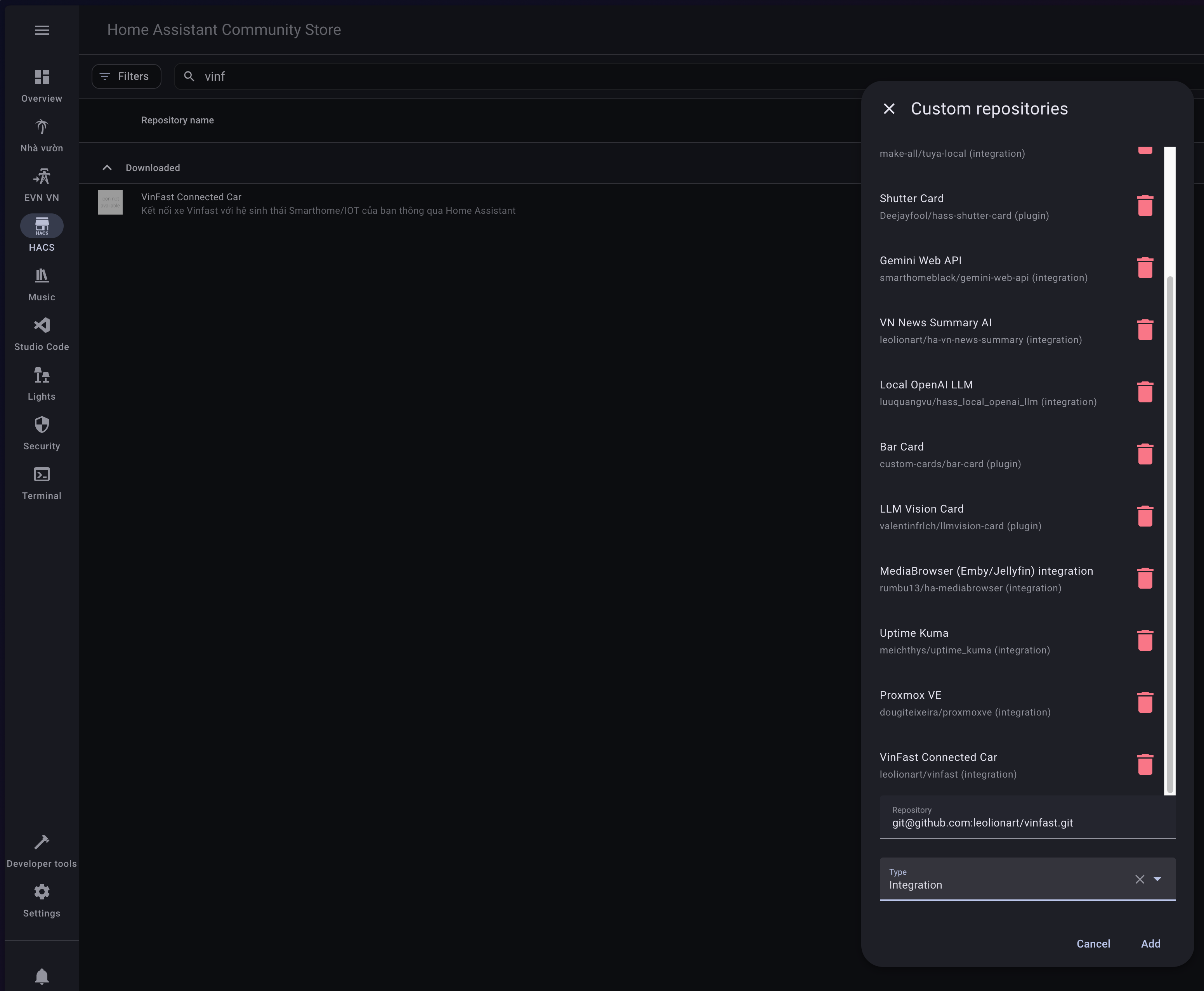Delete the Shutter Card repository

1145,206
